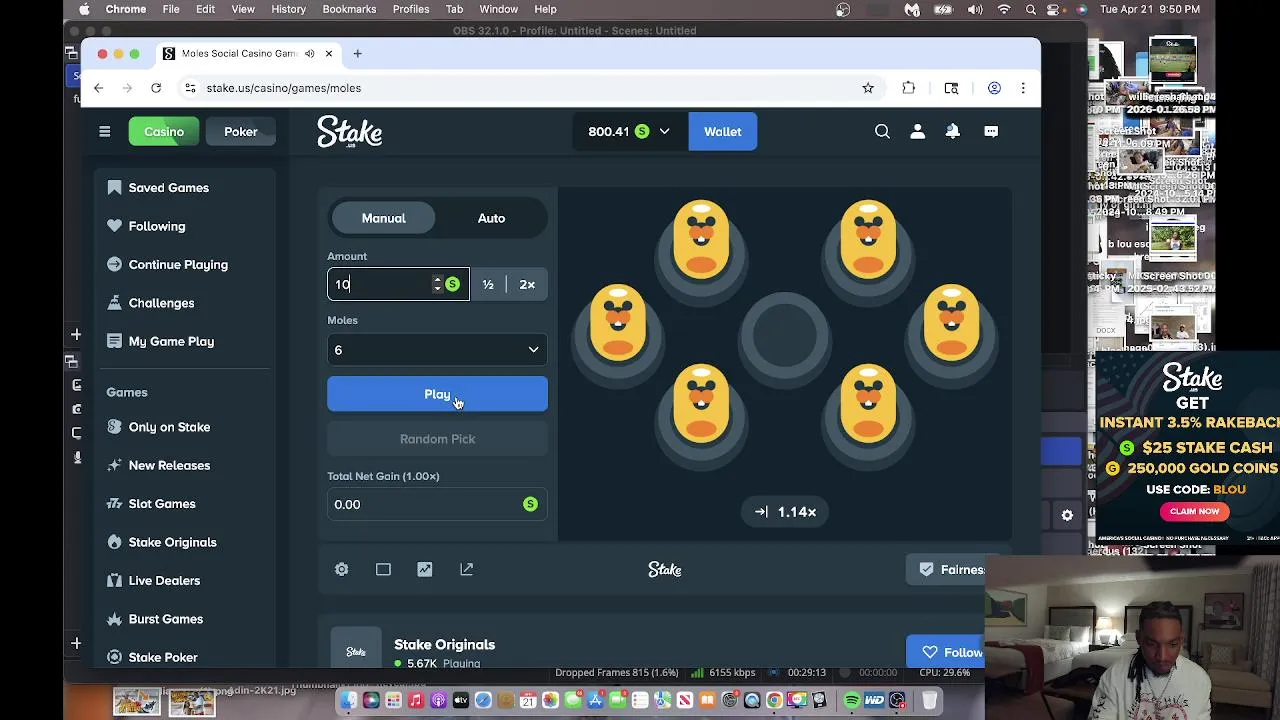Open the user profile icon
1280x720 pixels.
917,131
